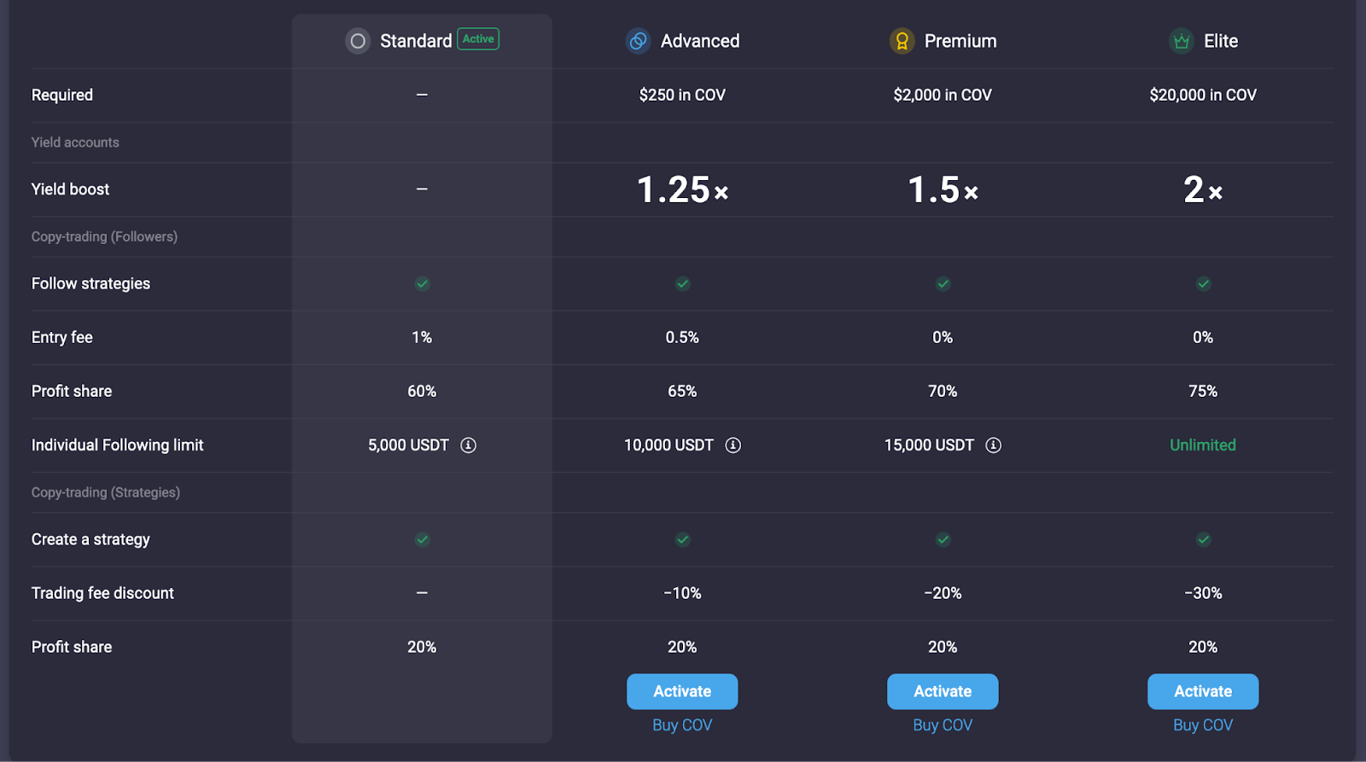Click the green checkmark for Standard Follow strategies

click(422, 283)
